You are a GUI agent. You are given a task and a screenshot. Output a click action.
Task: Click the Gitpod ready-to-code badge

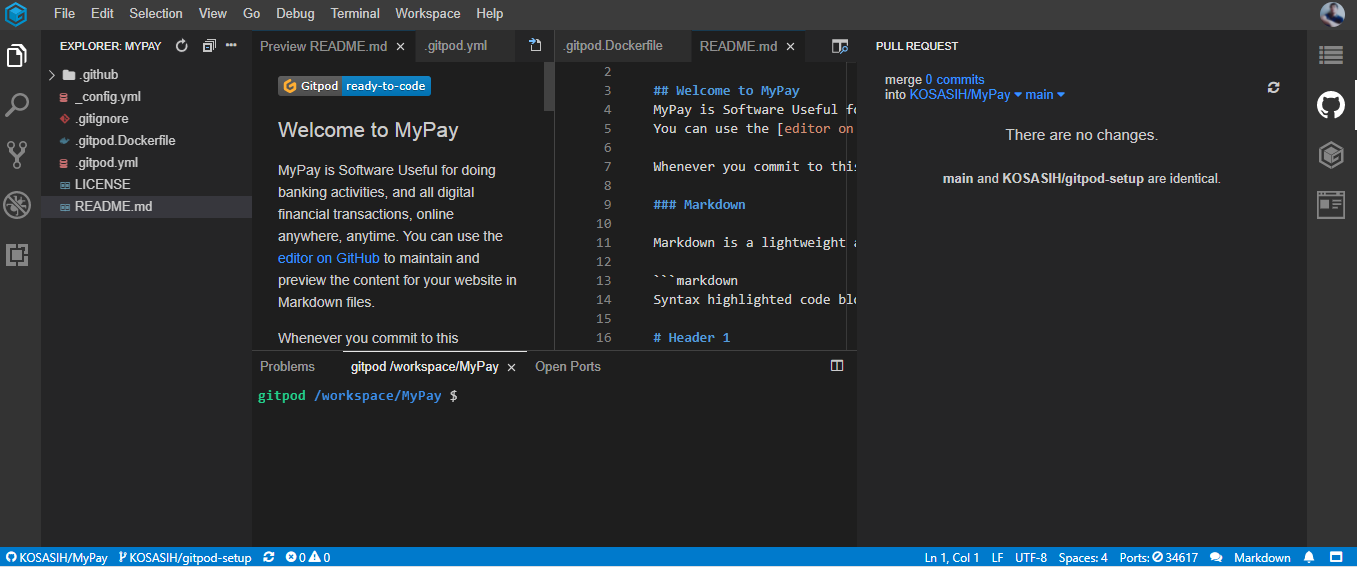click(354, 86)
